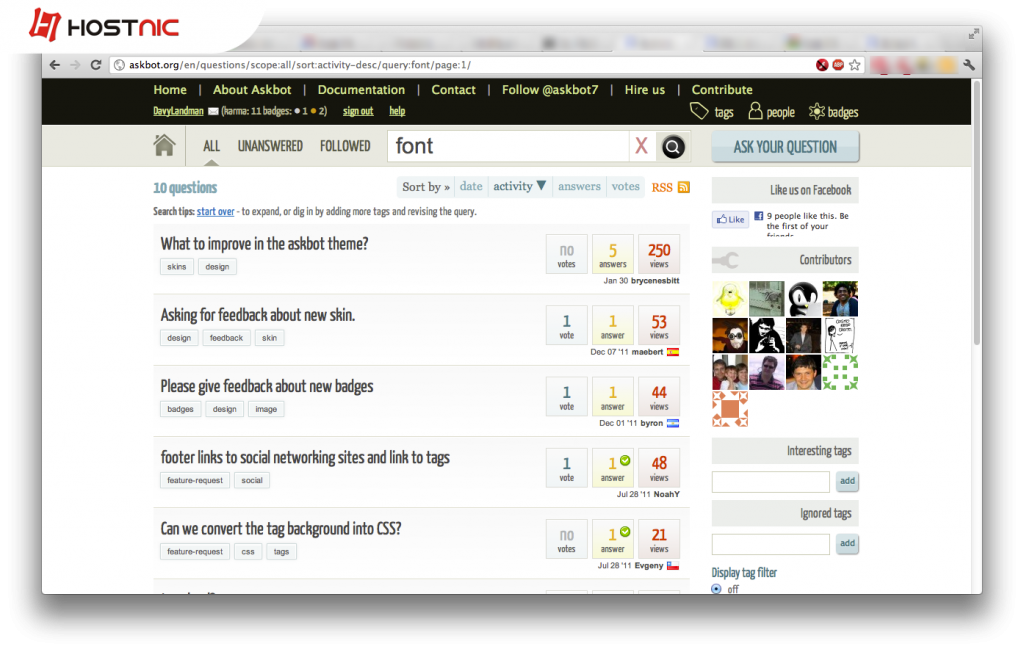The height and width of the screenshot is (652, 1024).
Task: Click Home in the top navigation
Action: point(170,90)
